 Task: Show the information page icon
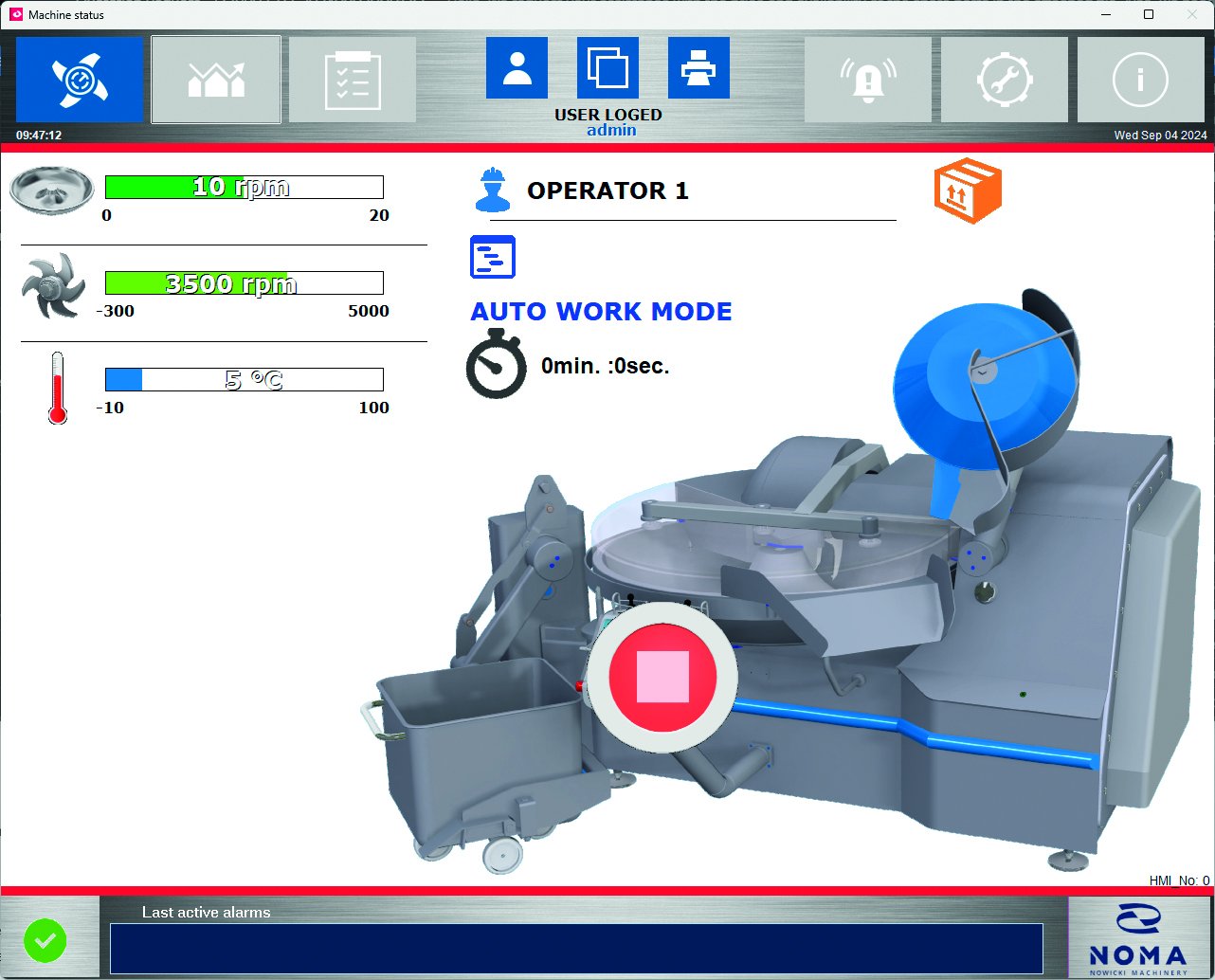(1140, 81)
